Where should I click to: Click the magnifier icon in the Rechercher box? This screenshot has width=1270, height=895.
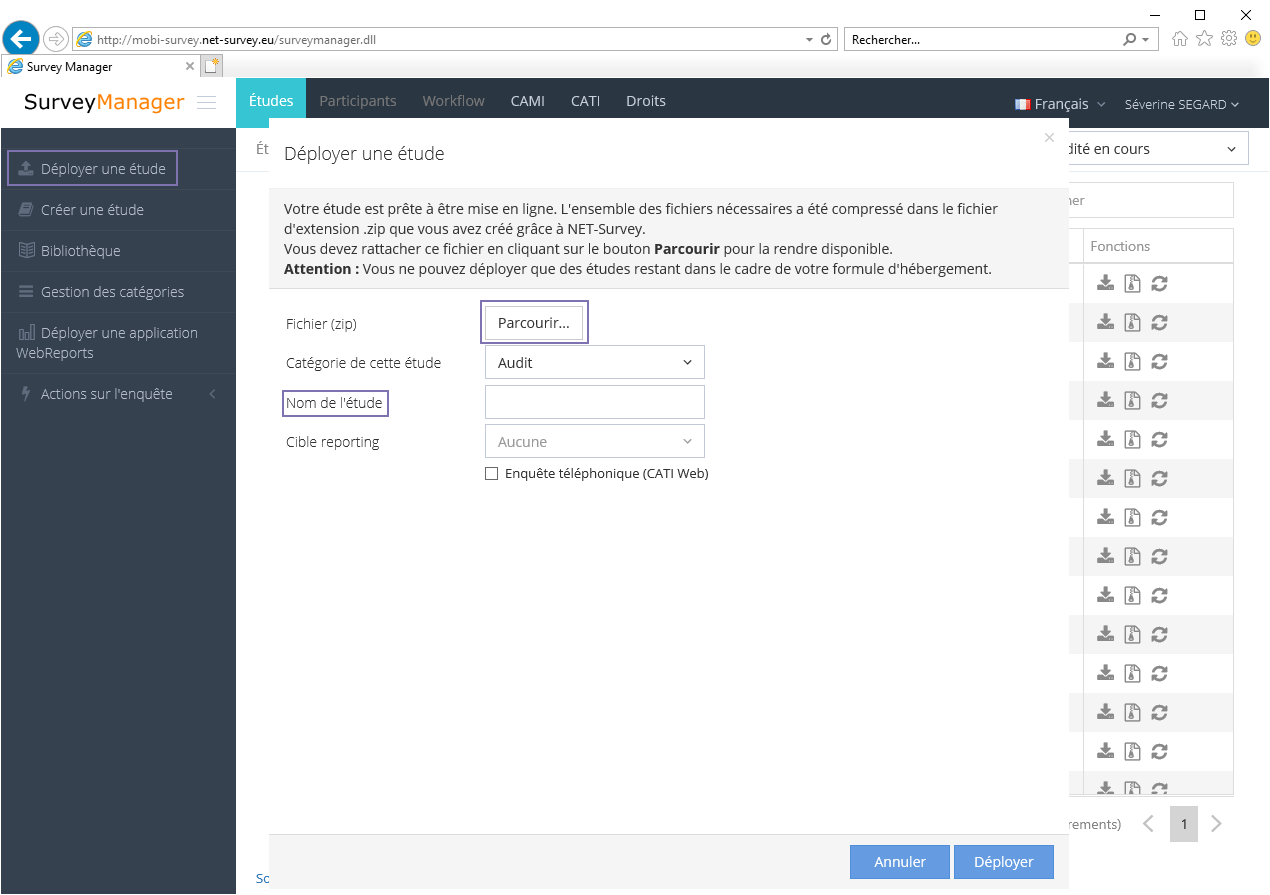click(1129, 40)
